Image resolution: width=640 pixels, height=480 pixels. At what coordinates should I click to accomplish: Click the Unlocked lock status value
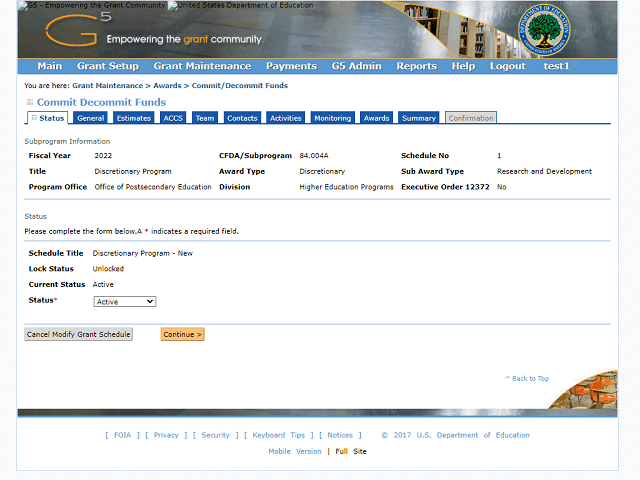(x=108, y=269)
